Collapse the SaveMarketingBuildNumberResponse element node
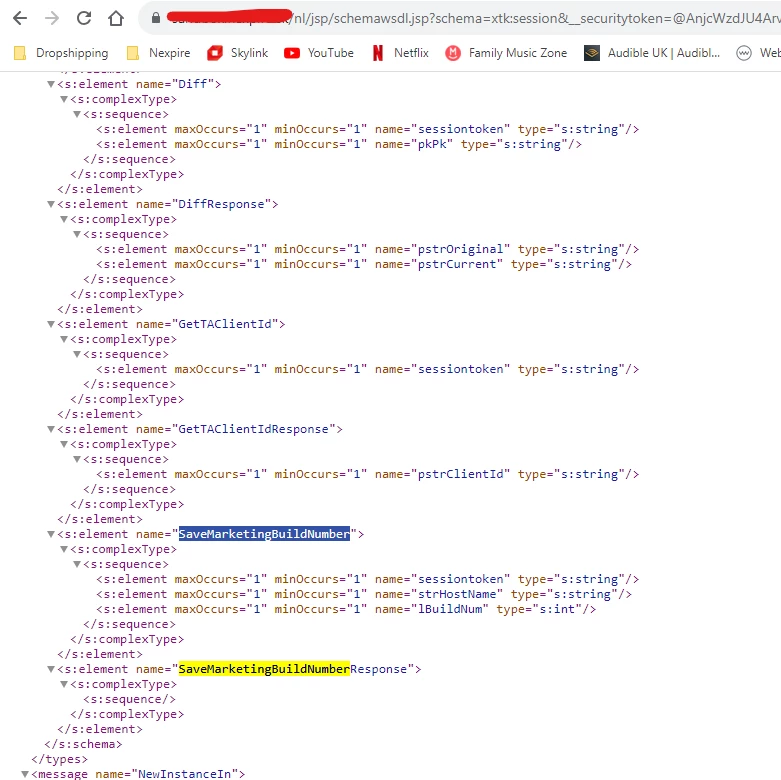Viewport: 781px width, 780px height. click(x=51, y=669)
